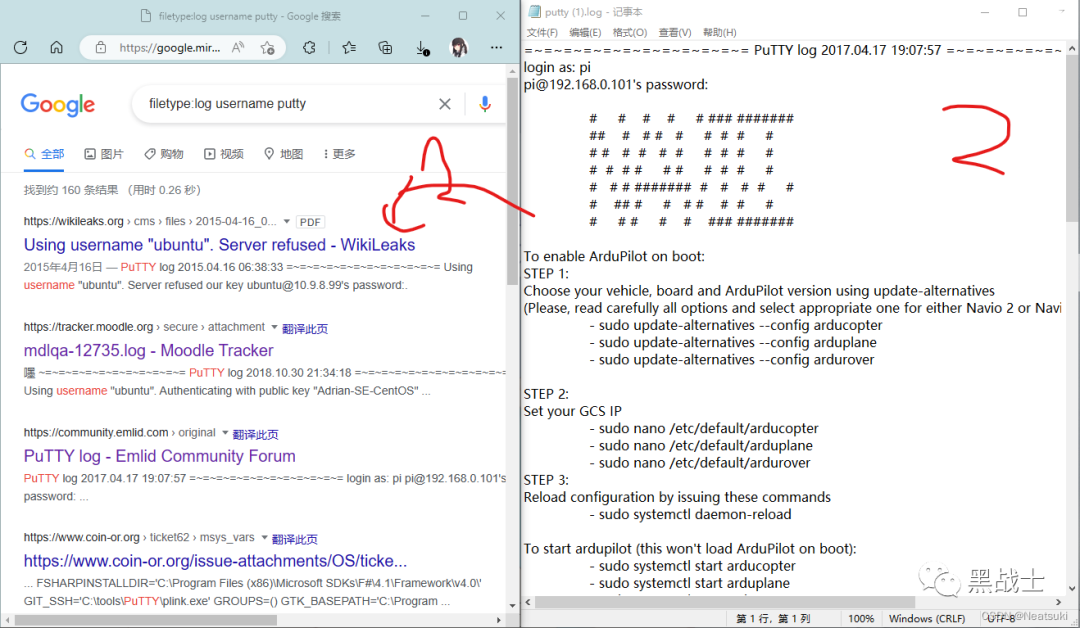Click the 'login as: pi' line in Notepad
The image size is (1080, 628).
[557, 67]
